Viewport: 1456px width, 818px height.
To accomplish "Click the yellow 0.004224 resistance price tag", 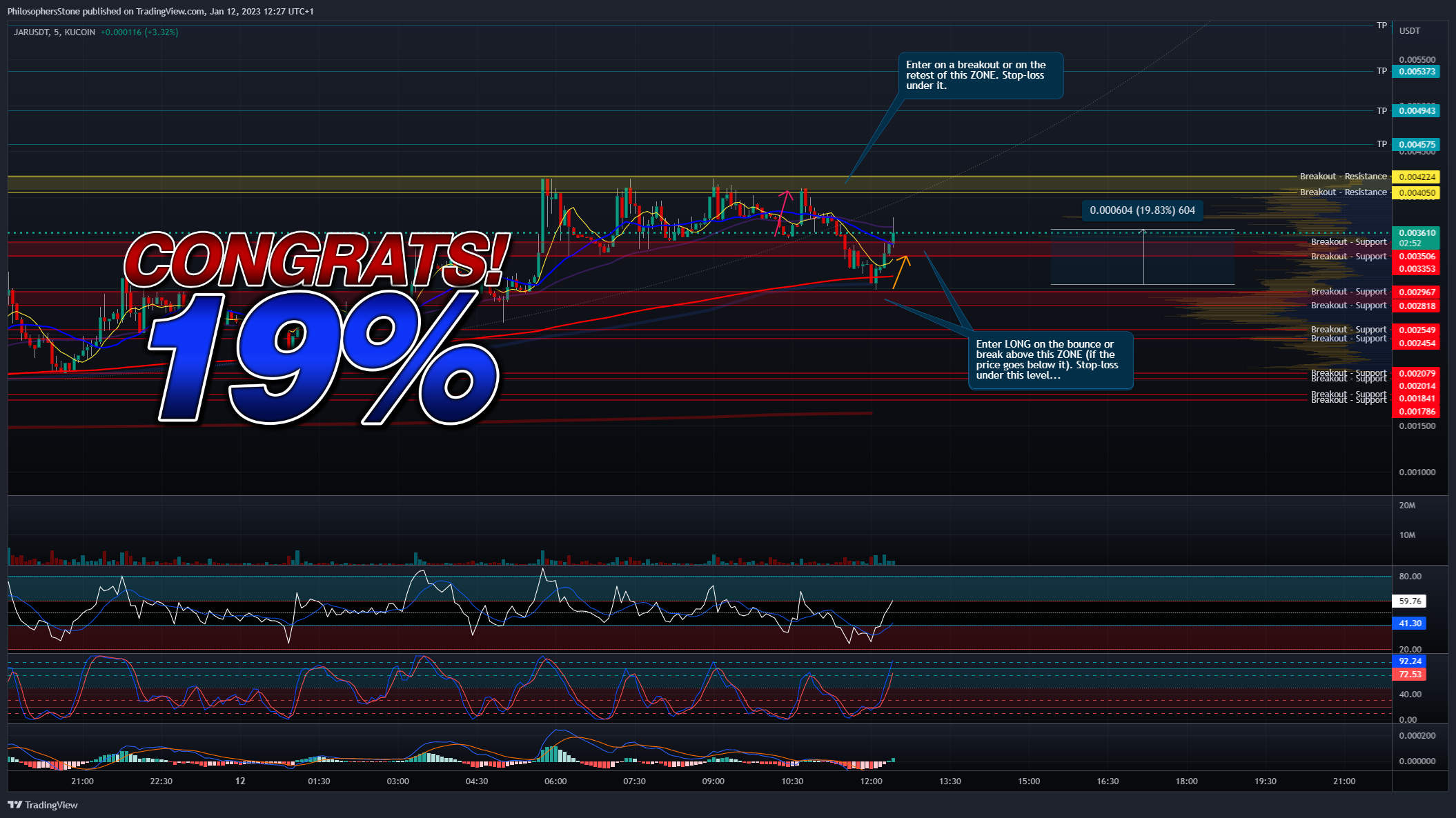I will coord(1416,177).
